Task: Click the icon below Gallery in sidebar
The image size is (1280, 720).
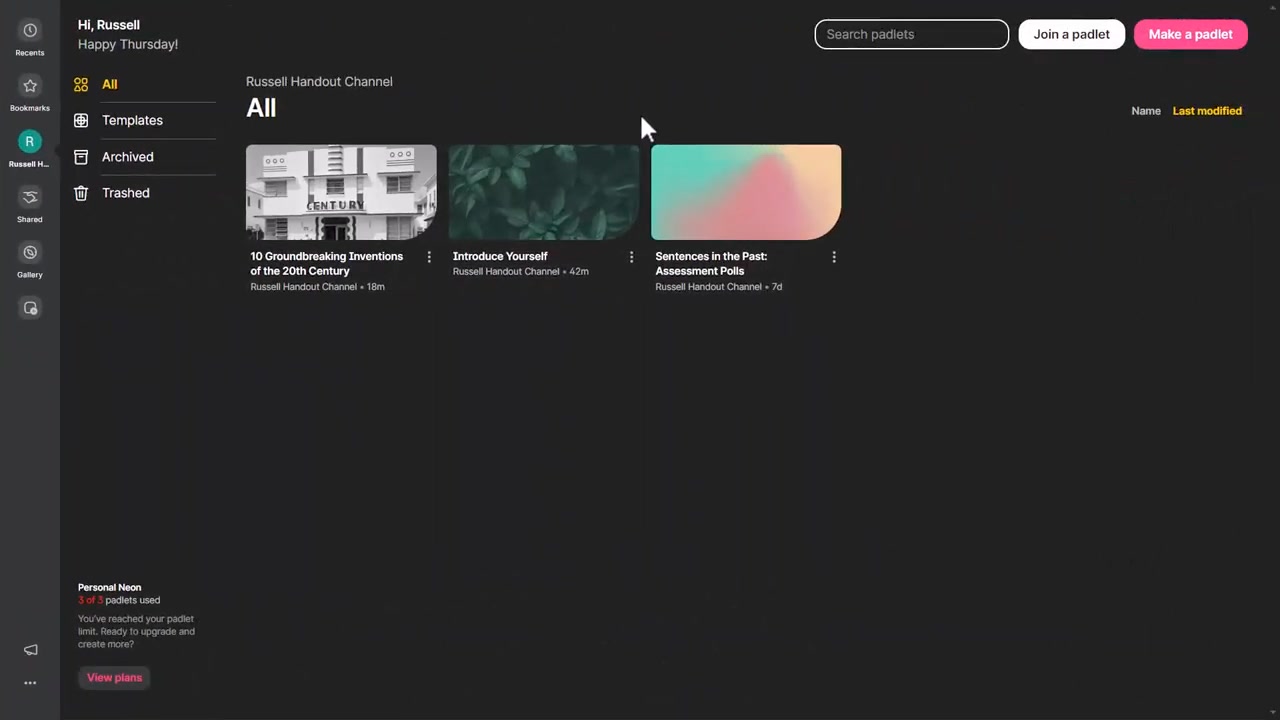Action: tap(30, 308)
